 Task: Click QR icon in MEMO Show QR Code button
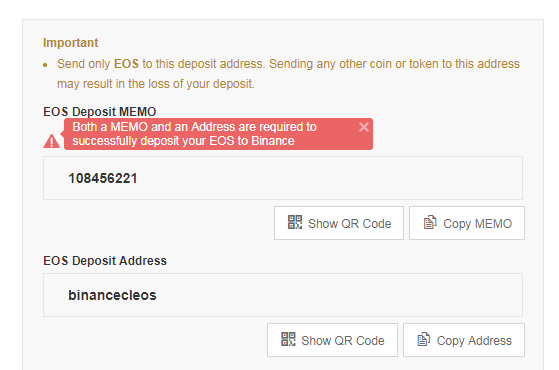point(295,222)
